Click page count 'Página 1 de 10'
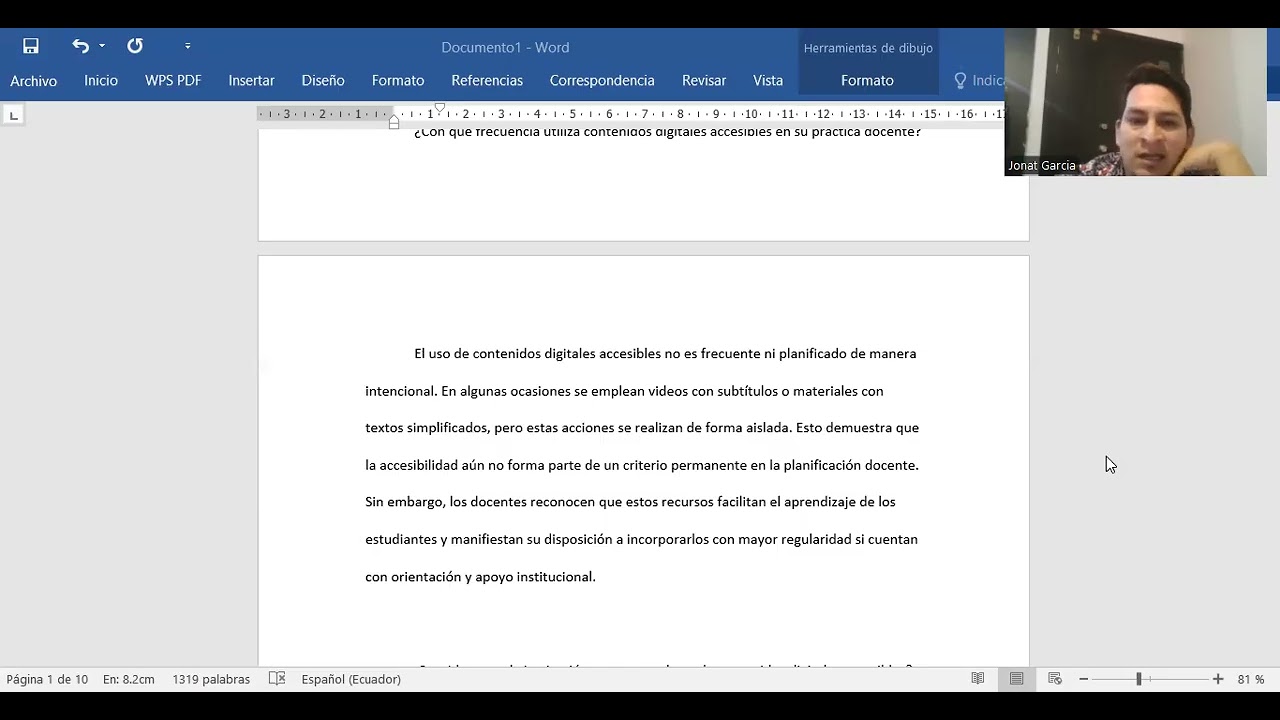The image size is (1280, 720). 47,679
